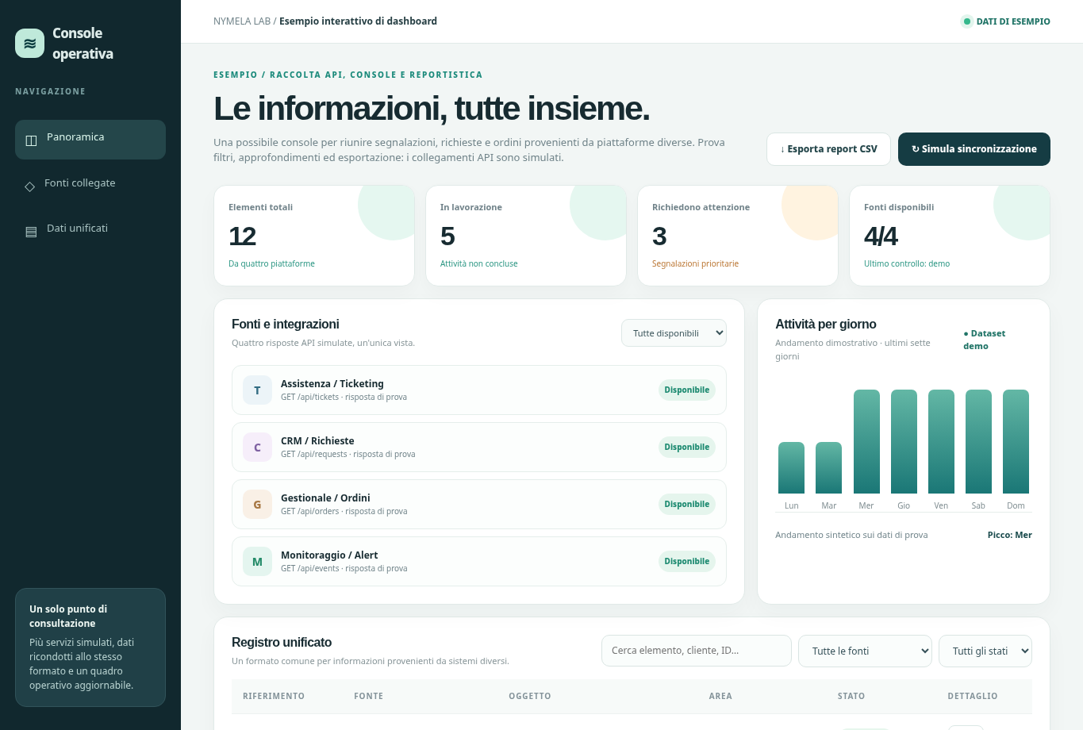Click the Fonti e integrazioni heading
The height and width of the screenshot is (730, 1083).
coord(285,324)
